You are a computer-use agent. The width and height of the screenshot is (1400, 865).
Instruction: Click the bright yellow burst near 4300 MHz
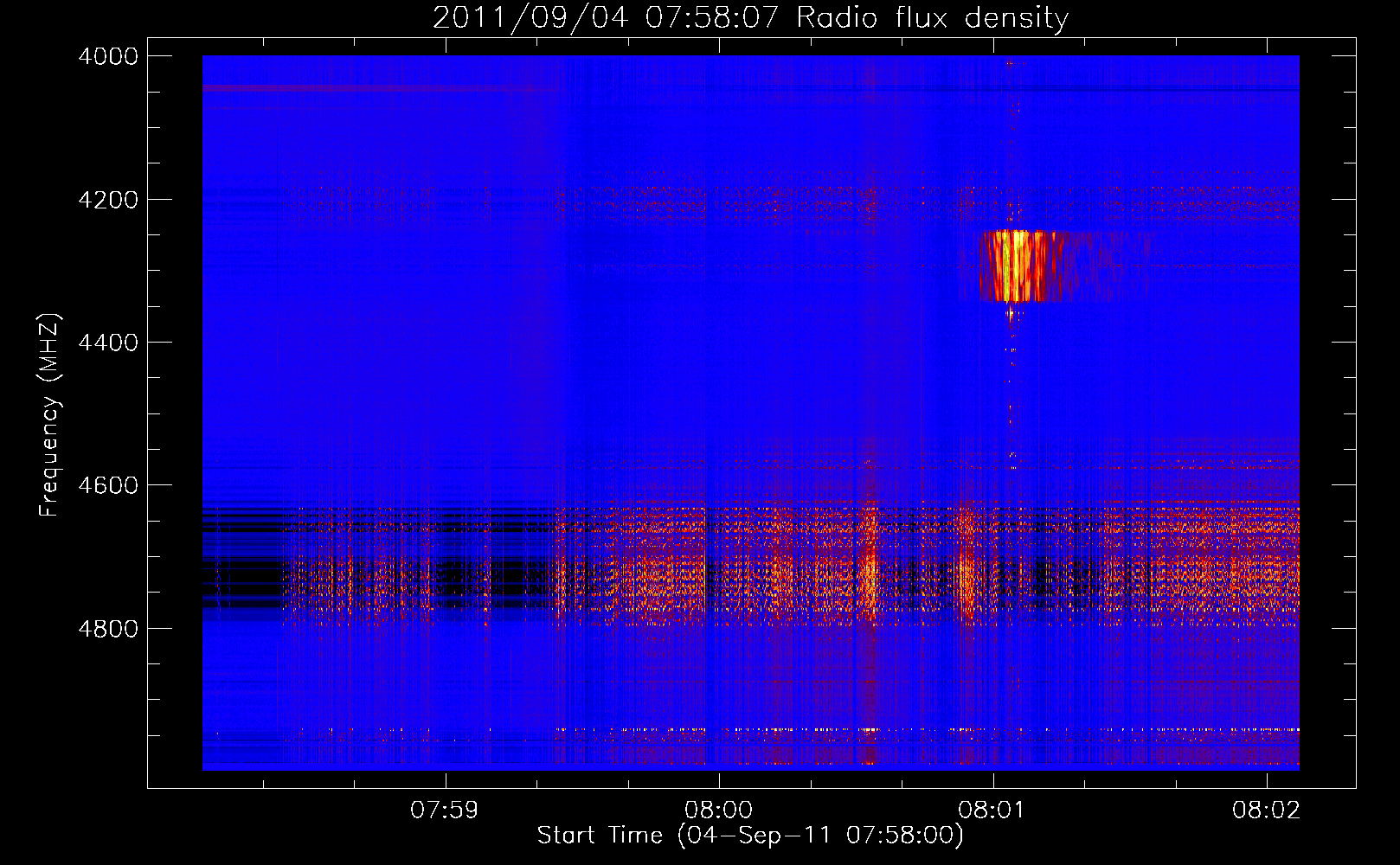1019,266
